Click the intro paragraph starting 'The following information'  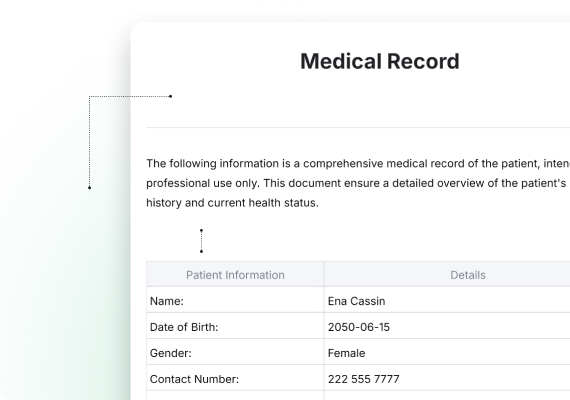coord(358,183)
